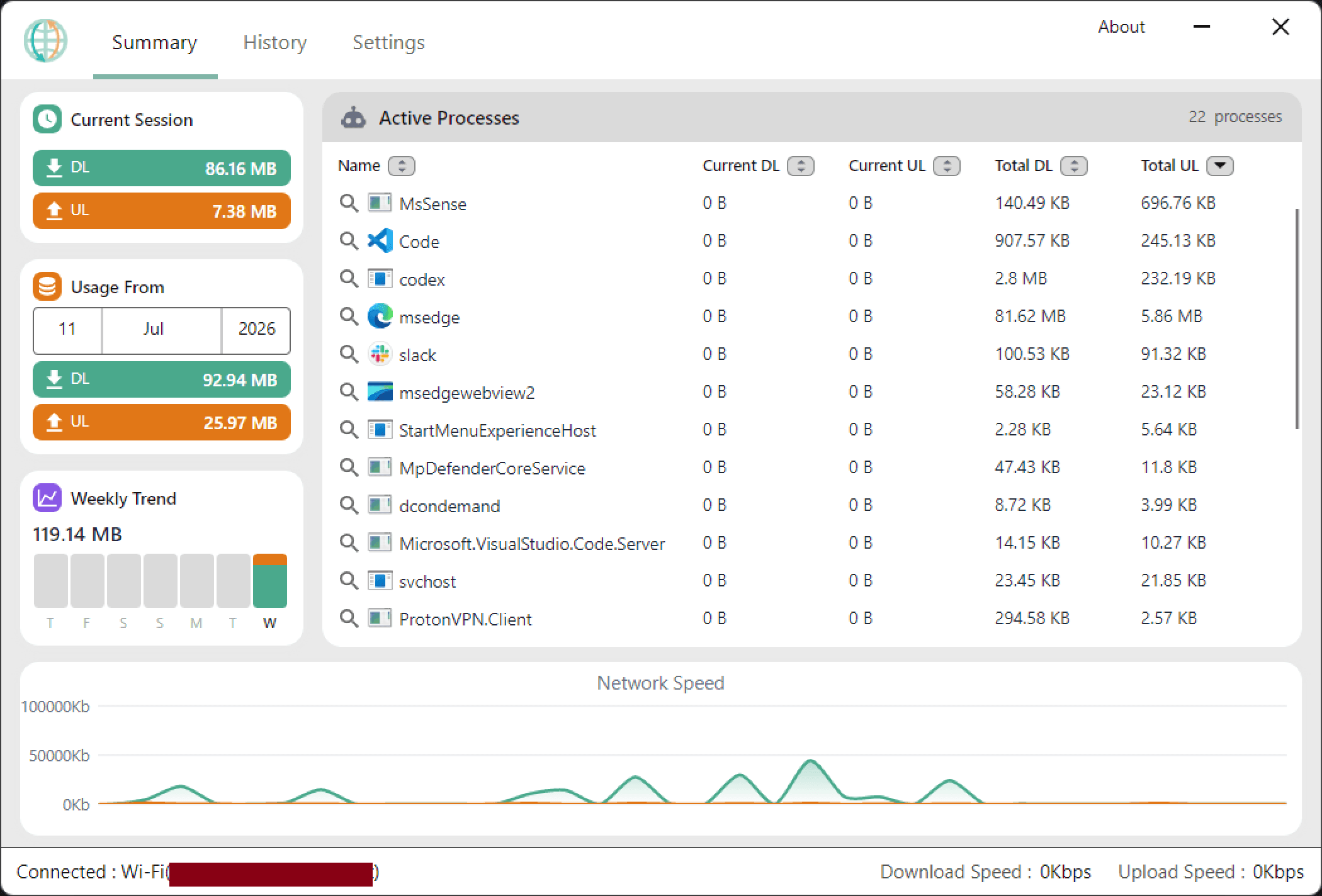
Task: Click the globe application logo
Action: pos(45,41)
